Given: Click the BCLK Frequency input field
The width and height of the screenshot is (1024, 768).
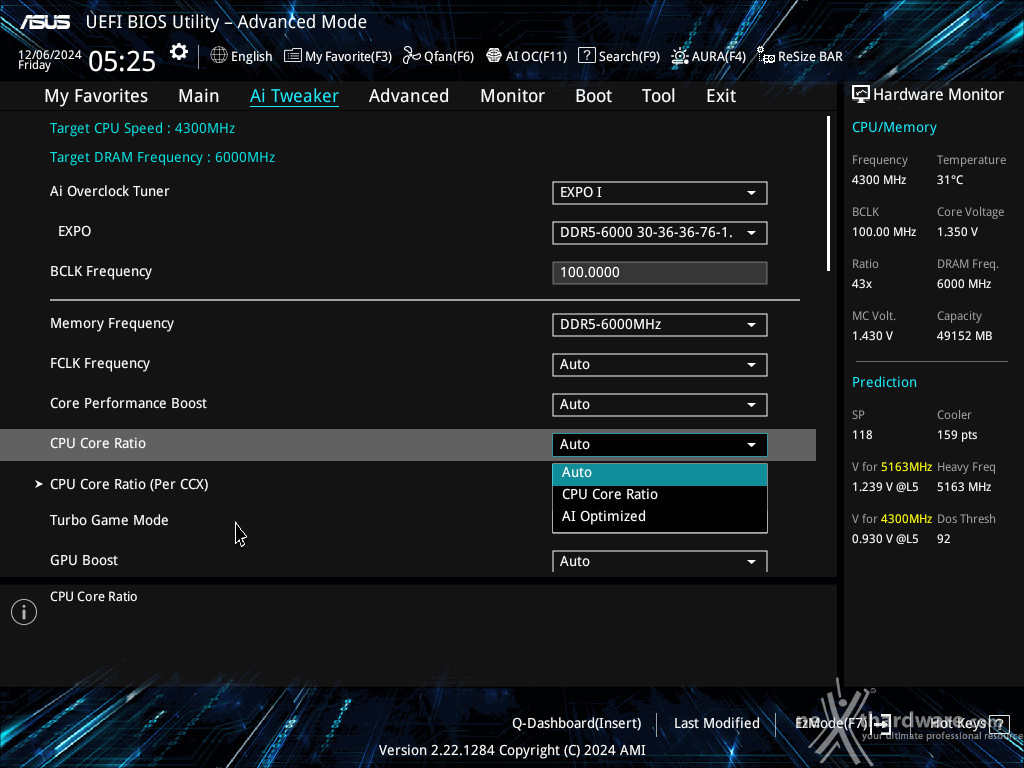Looking at the screenshot, I should coord(660,272).
